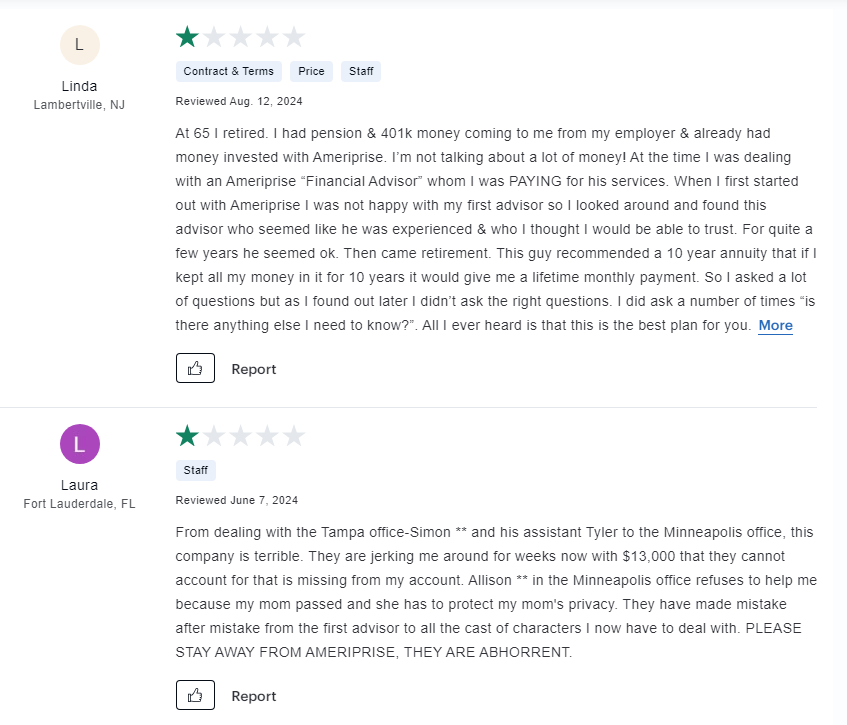This screenshot has width=847, height=725.
Task: Select the Contract & Terms tag
Action: click(228, 71)
